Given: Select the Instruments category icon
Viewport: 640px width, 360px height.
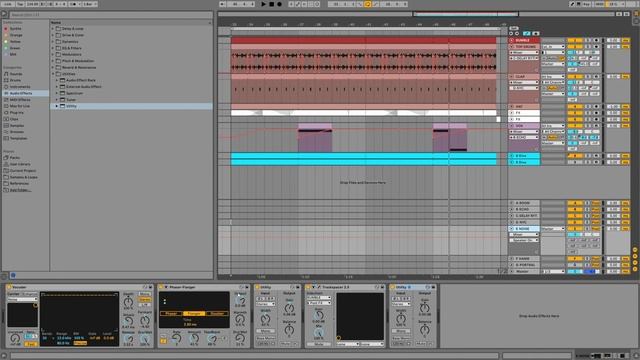Looking at the screenshot, I should (6, 87).
